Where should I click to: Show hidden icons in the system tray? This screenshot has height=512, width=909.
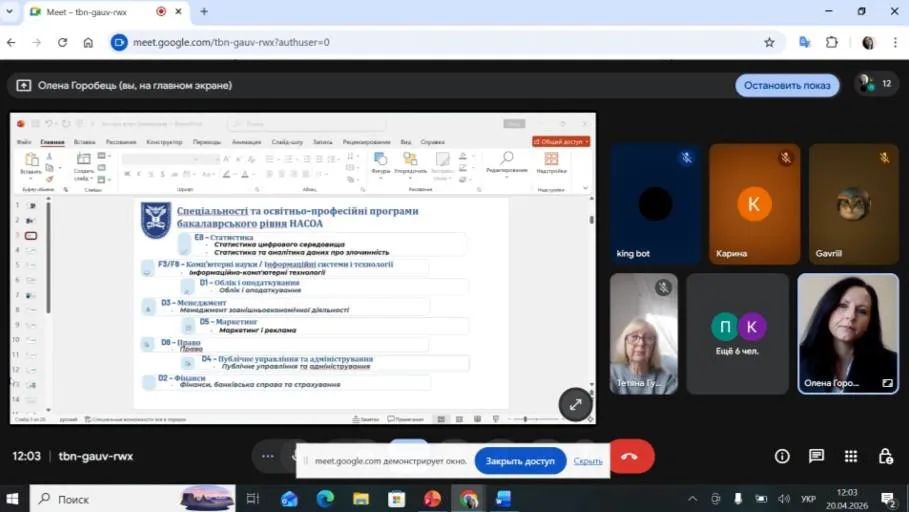tap(692, 498)
